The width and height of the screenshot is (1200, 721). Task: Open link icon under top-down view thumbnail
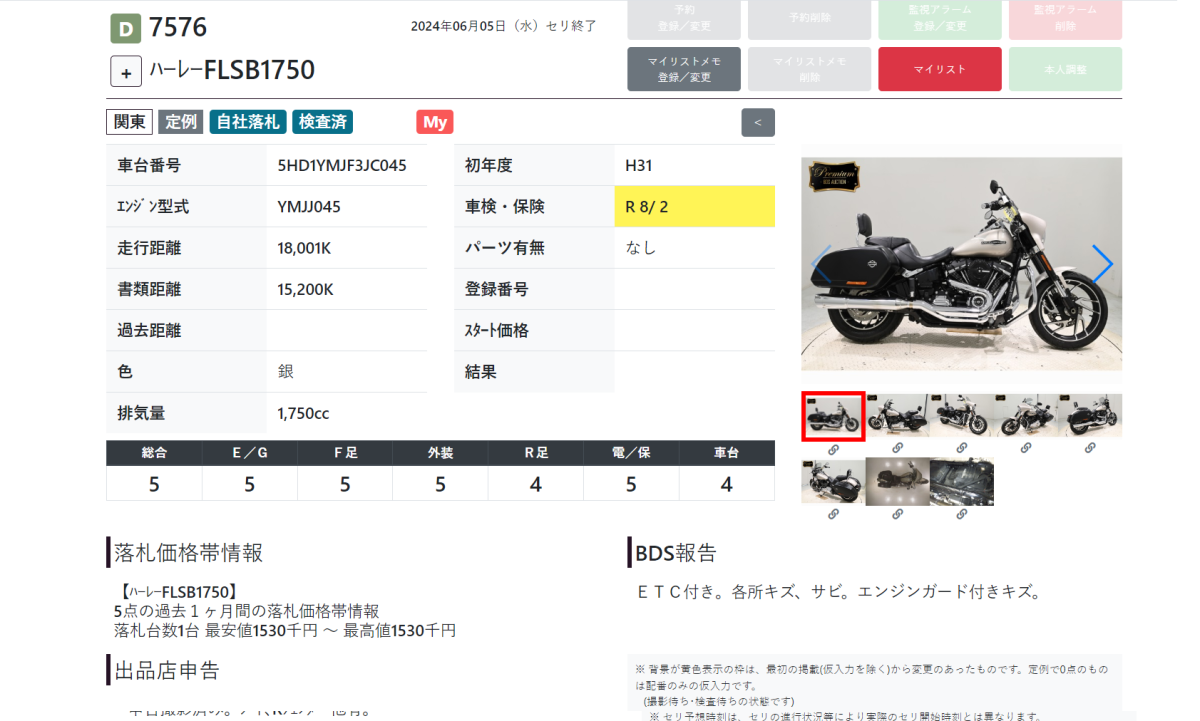[x=897, y=514]
